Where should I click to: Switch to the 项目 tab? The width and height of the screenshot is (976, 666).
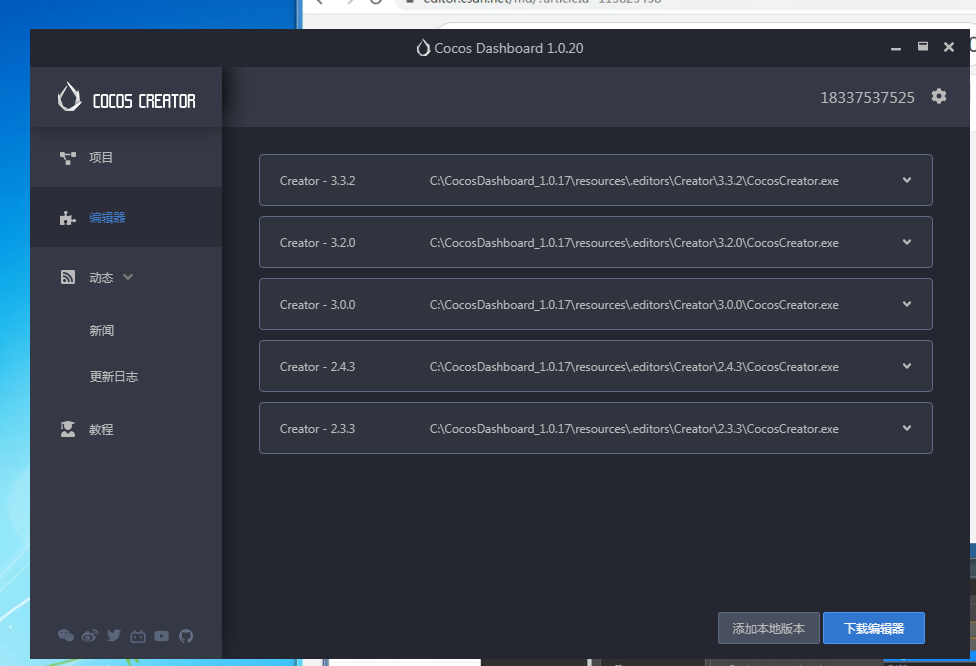point(126,157)
